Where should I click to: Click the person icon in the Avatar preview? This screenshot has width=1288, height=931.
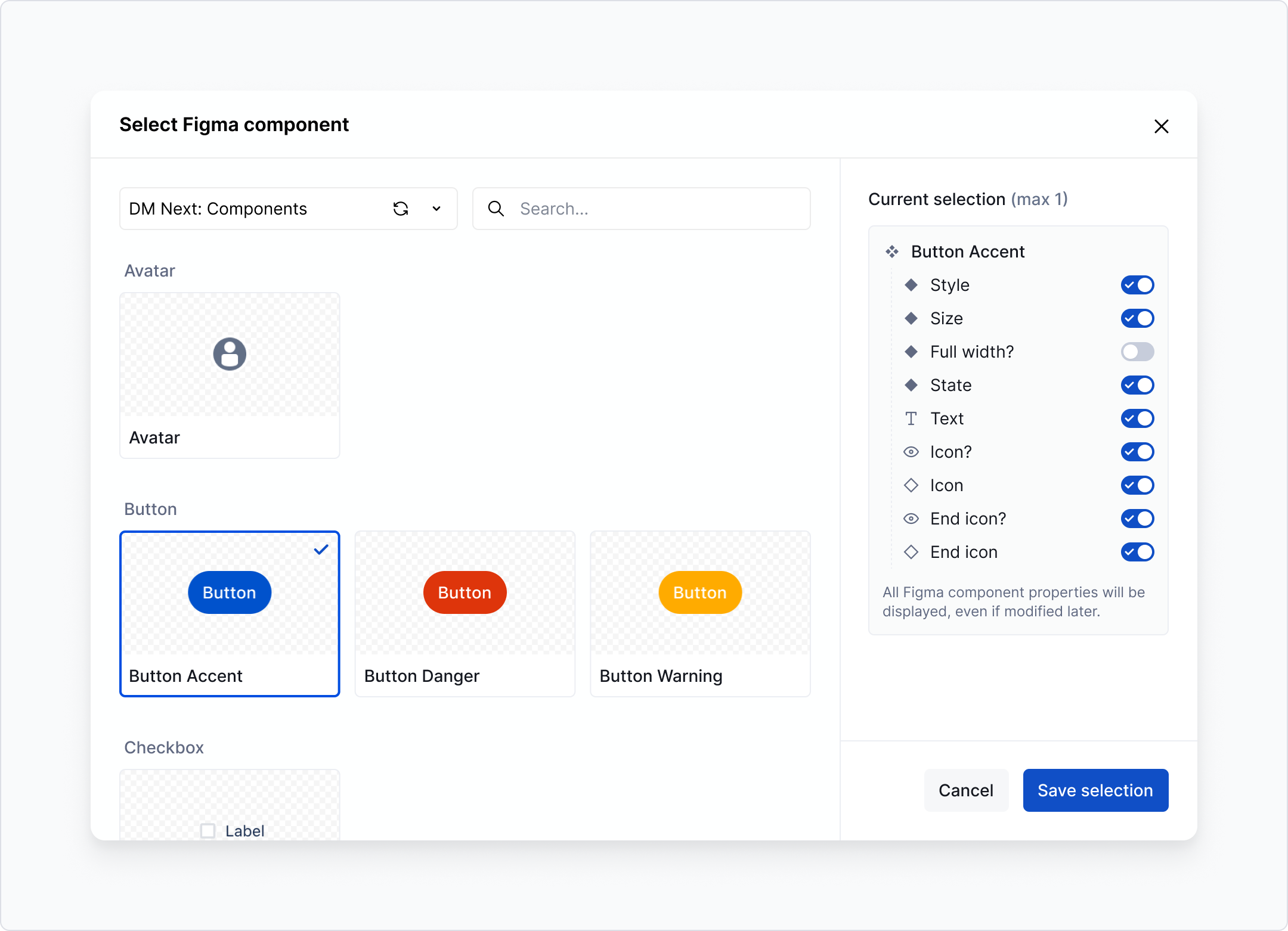tap(230, 354)
